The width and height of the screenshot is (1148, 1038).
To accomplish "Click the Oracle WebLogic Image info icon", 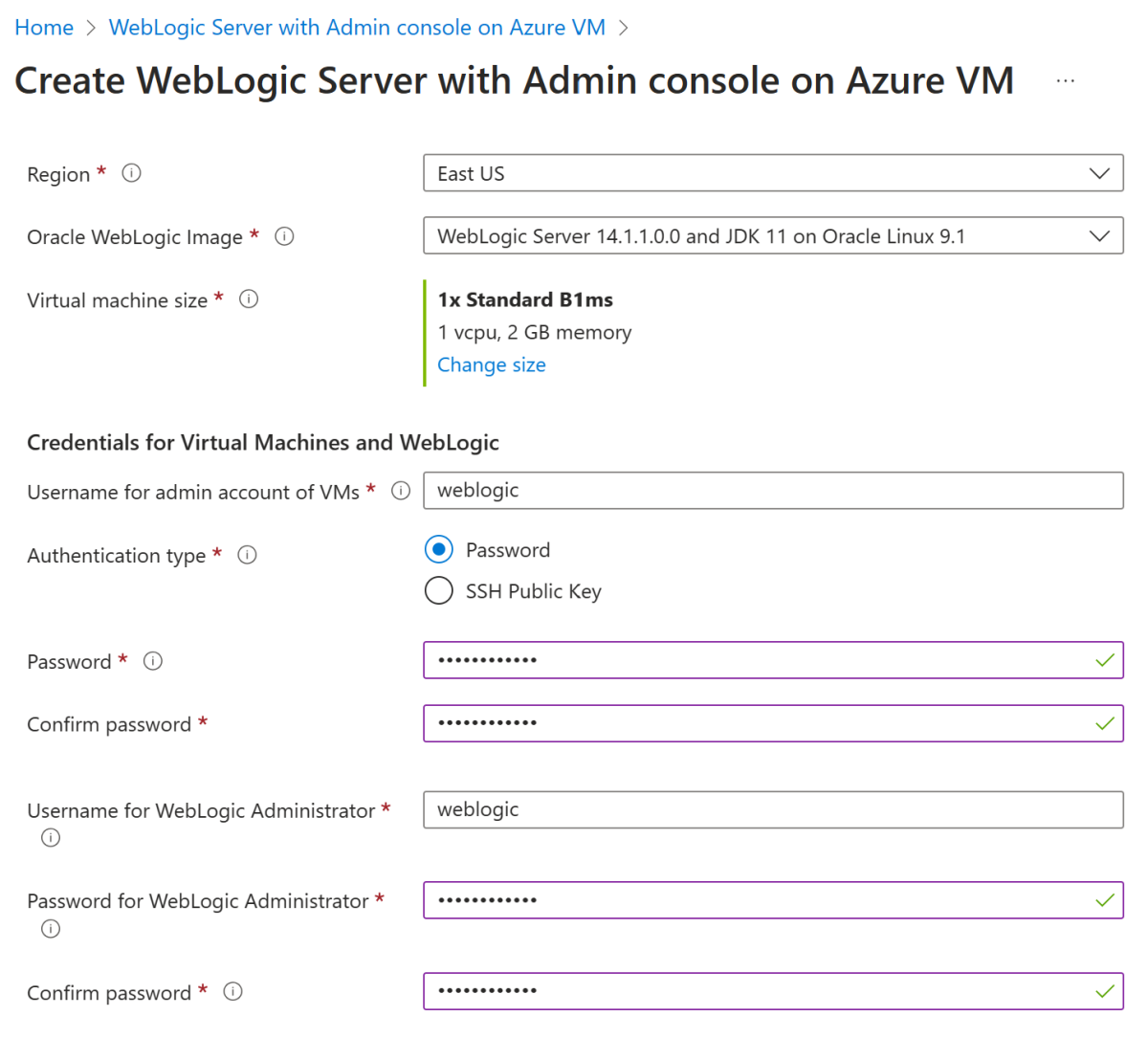I will [x=284, y=235].
